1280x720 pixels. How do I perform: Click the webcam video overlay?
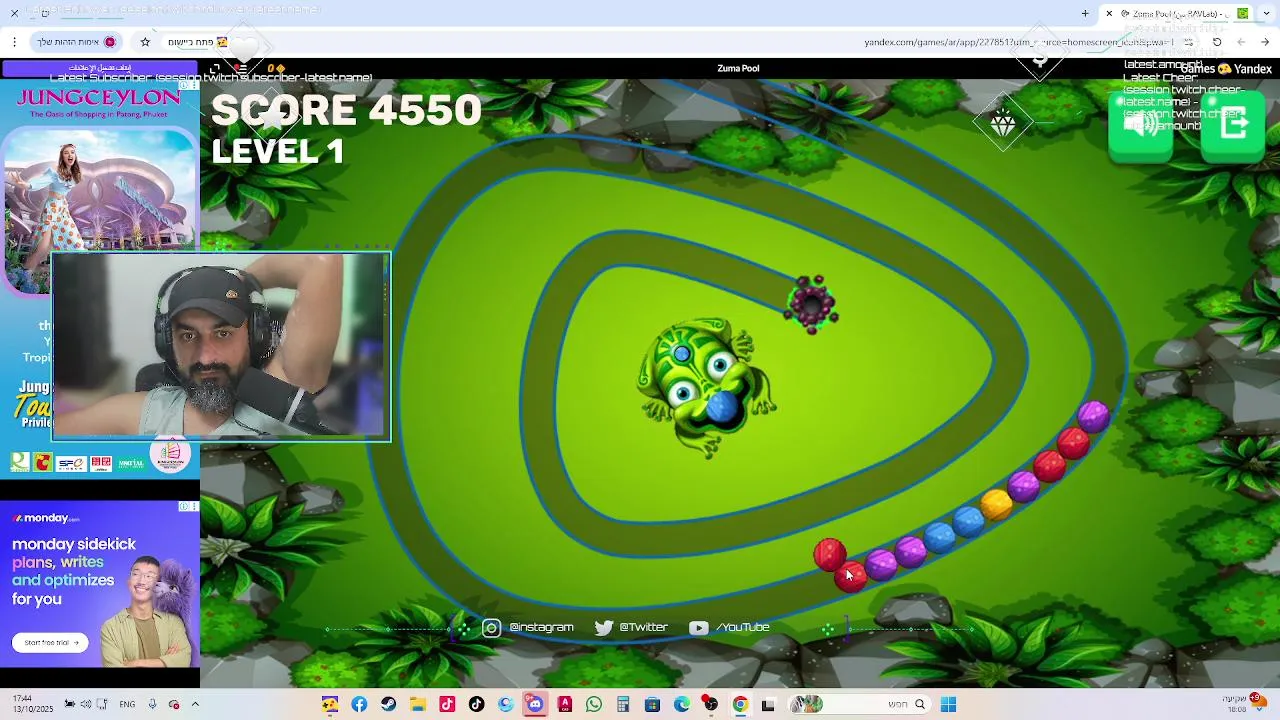(220, 346)
